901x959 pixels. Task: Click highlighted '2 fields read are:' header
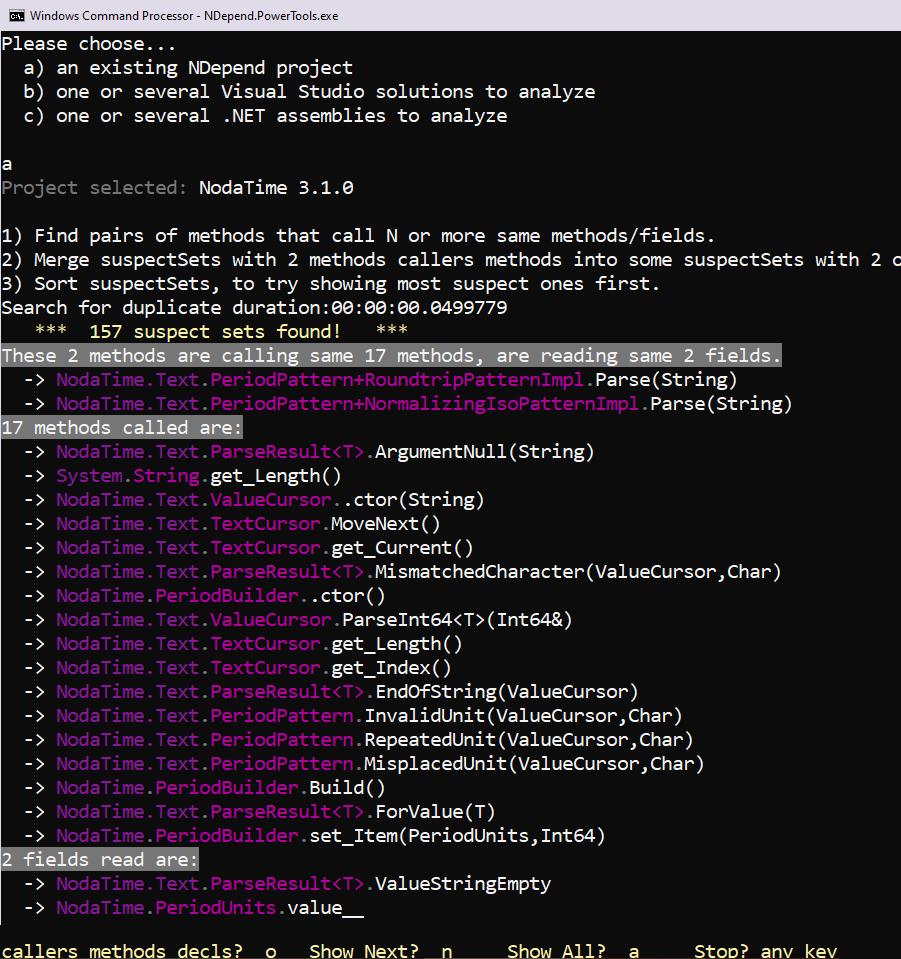100,859
